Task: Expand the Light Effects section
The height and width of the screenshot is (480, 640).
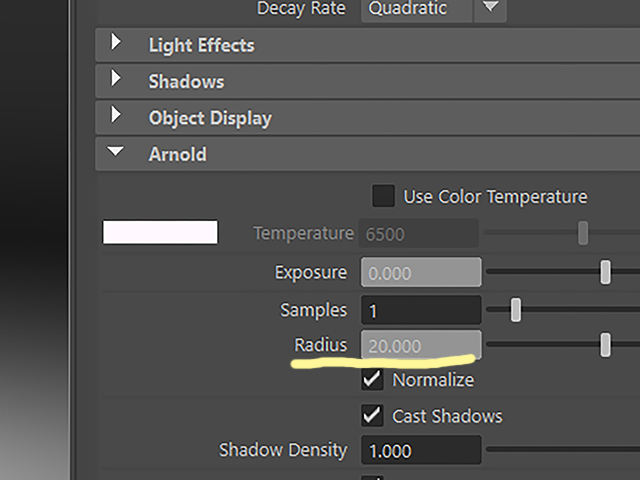Action: (x=116, y=42)
